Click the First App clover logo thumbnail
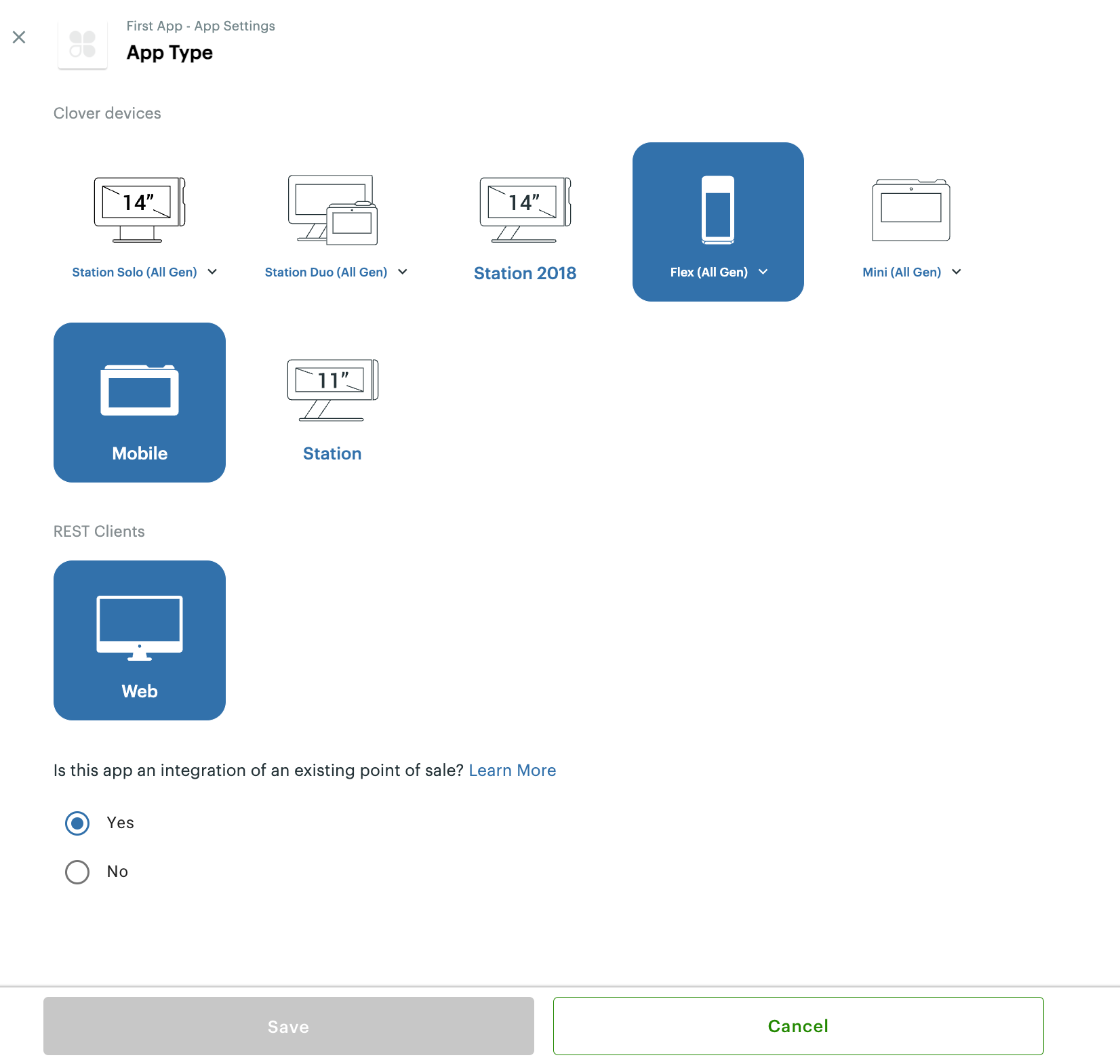The width and height of the screenshot is (1120, 1064). [83, 45]
